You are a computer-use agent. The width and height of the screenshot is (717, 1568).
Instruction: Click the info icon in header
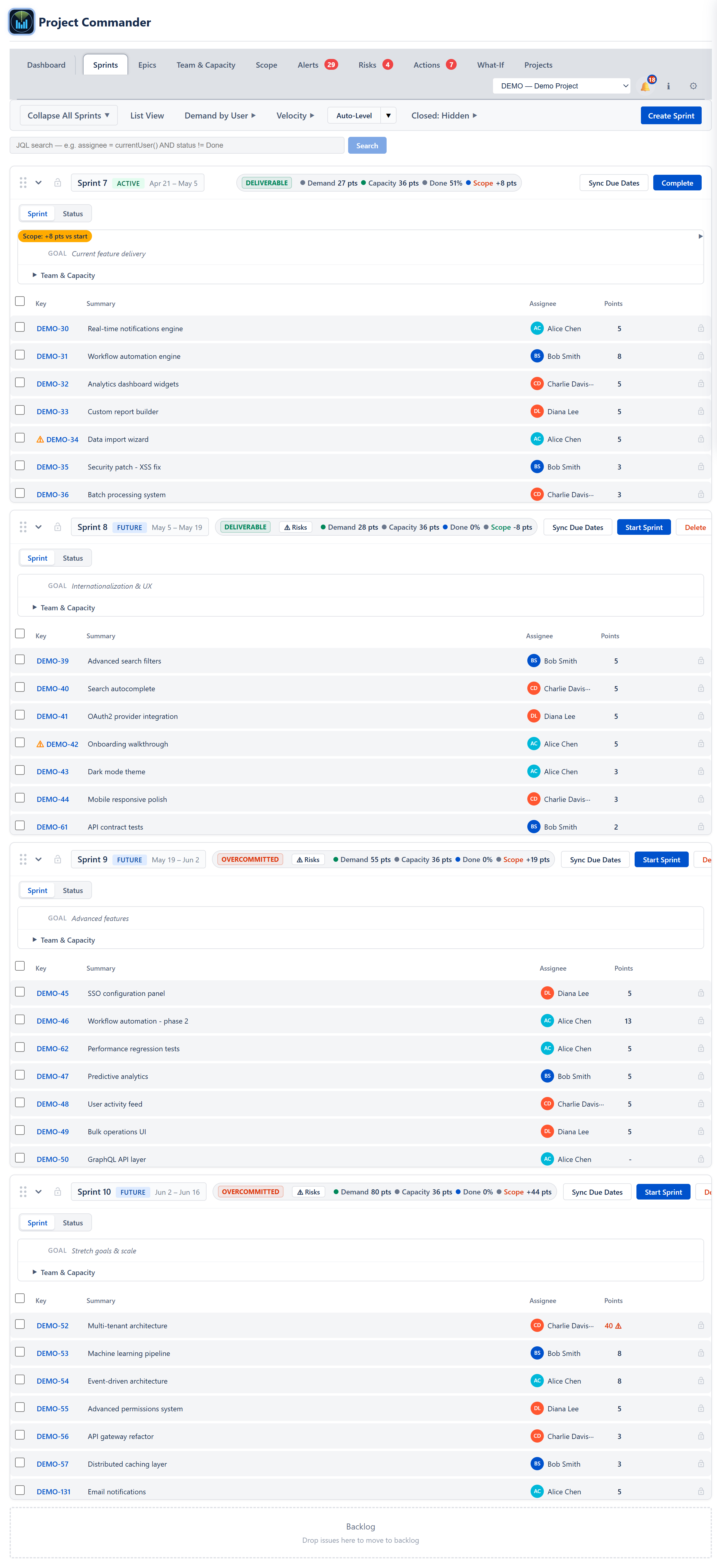click(668, 86)
